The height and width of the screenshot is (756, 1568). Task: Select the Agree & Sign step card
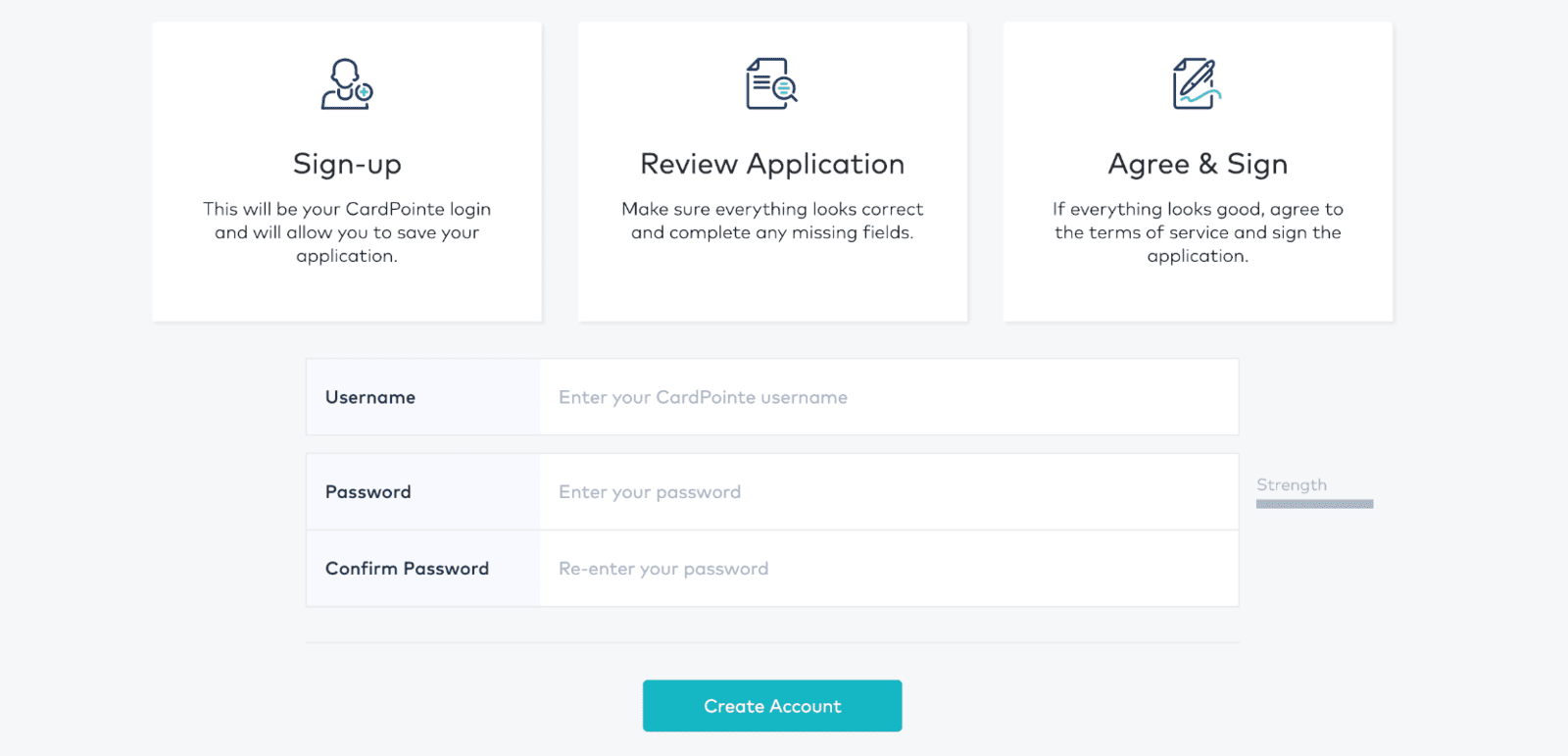(x=1198, y=172)
